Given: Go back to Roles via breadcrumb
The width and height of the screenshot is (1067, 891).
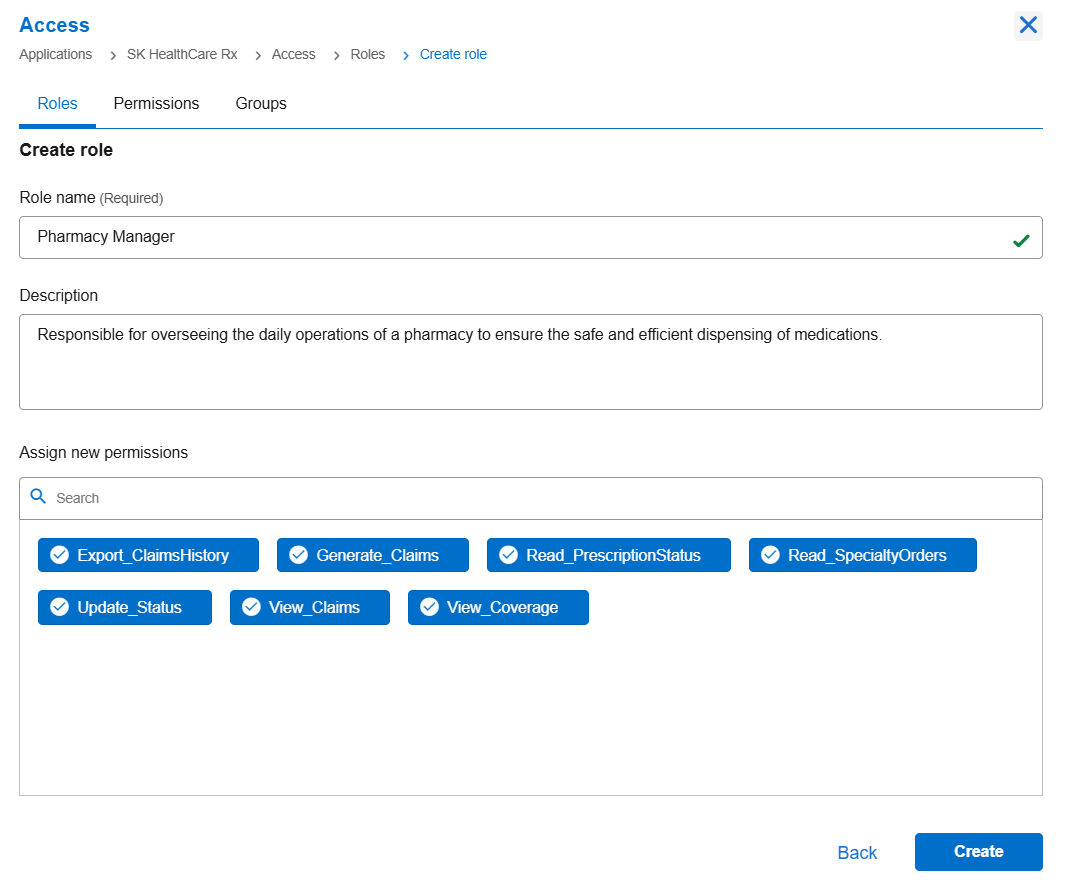Looking at the screenshot, I should 367,54.
